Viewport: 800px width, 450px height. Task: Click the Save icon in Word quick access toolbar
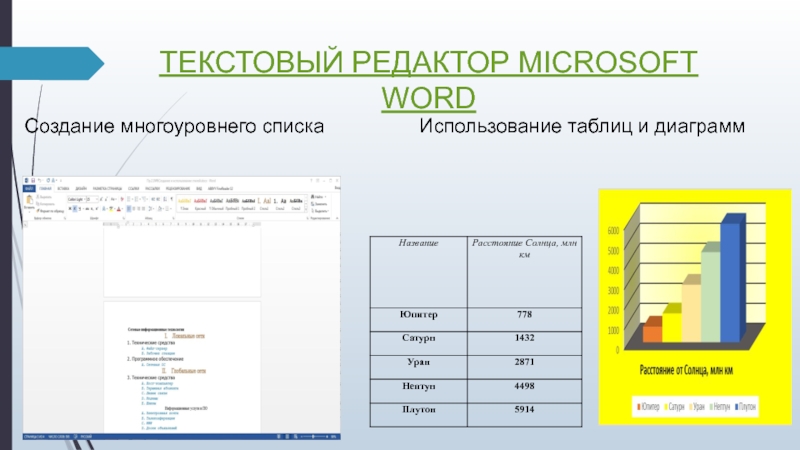(33, 180)
